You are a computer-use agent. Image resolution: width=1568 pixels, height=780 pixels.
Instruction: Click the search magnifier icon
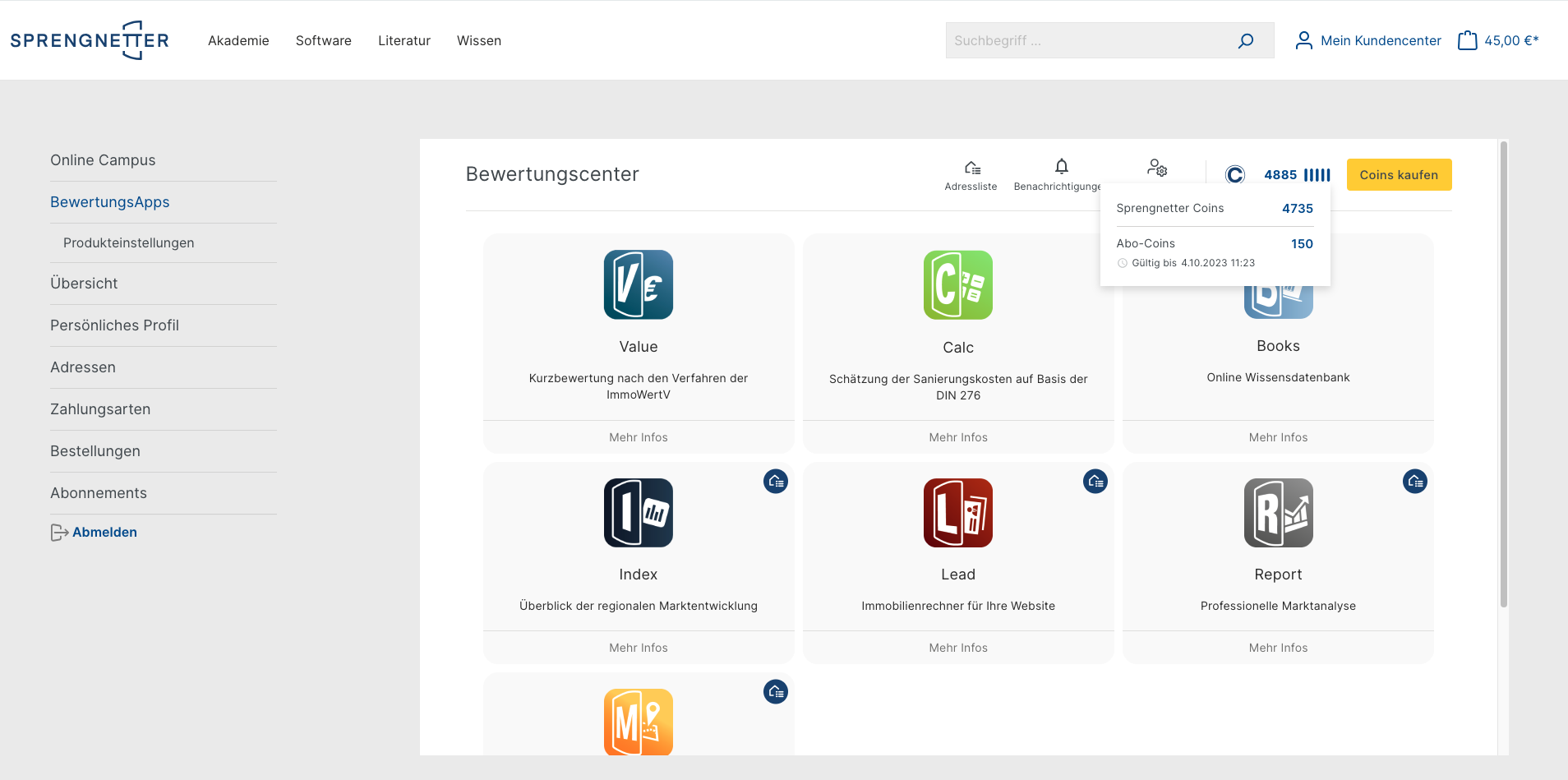click(1246, 40)
